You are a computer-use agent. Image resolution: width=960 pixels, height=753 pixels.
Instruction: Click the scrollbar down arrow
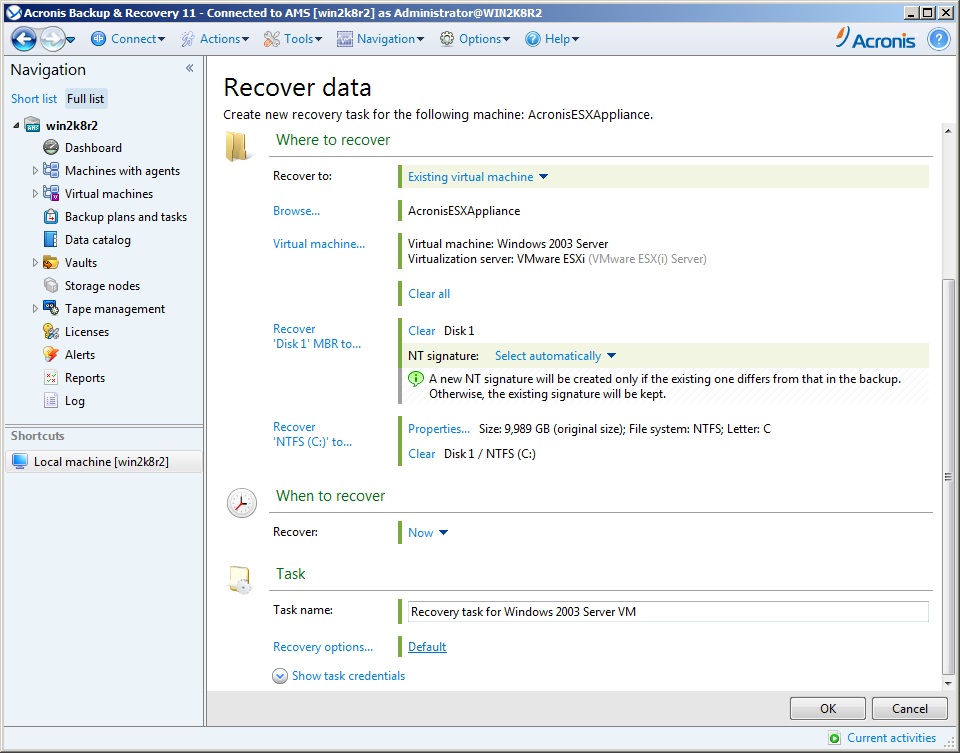click(948, 684)
